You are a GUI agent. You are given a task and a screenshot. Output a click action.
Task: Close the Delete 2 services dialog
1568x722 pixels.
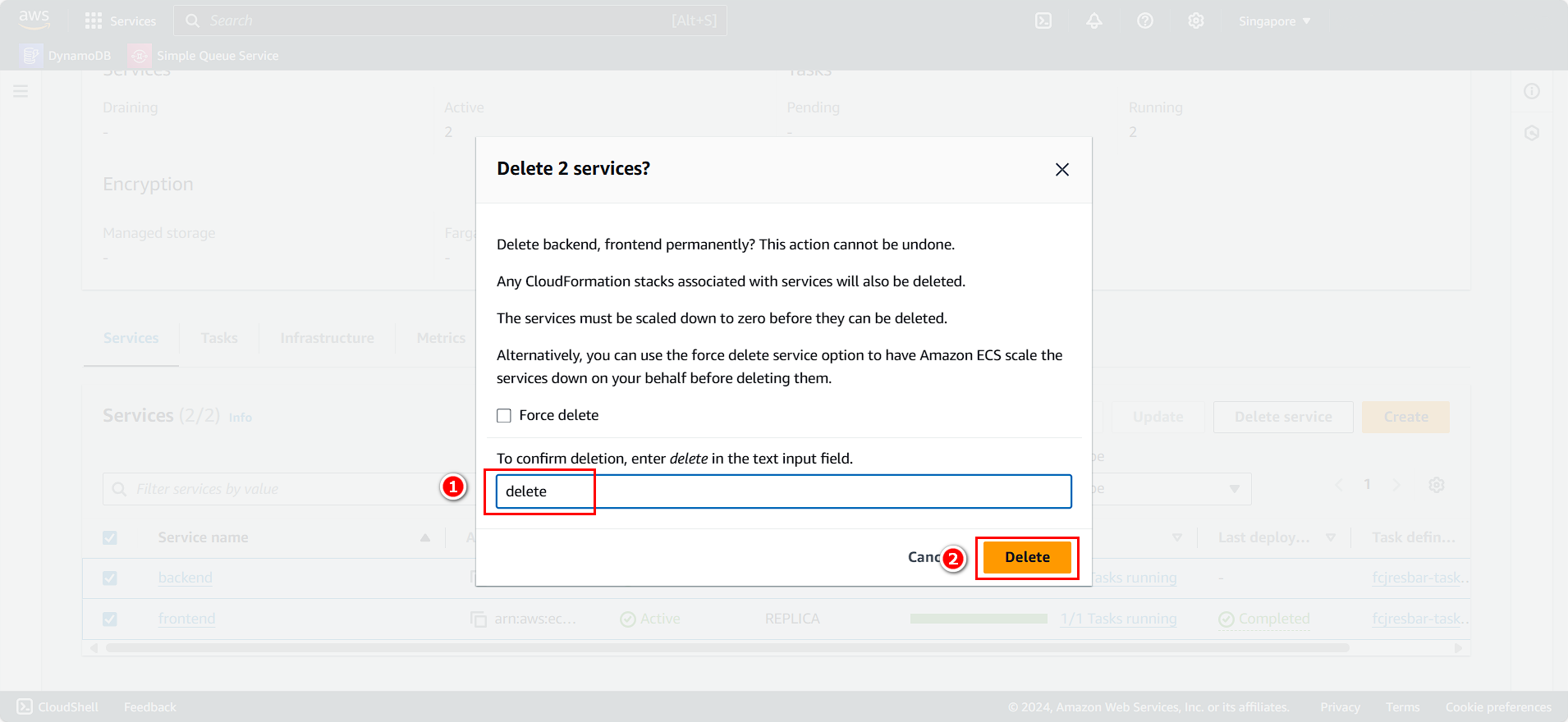point(1062,169)
